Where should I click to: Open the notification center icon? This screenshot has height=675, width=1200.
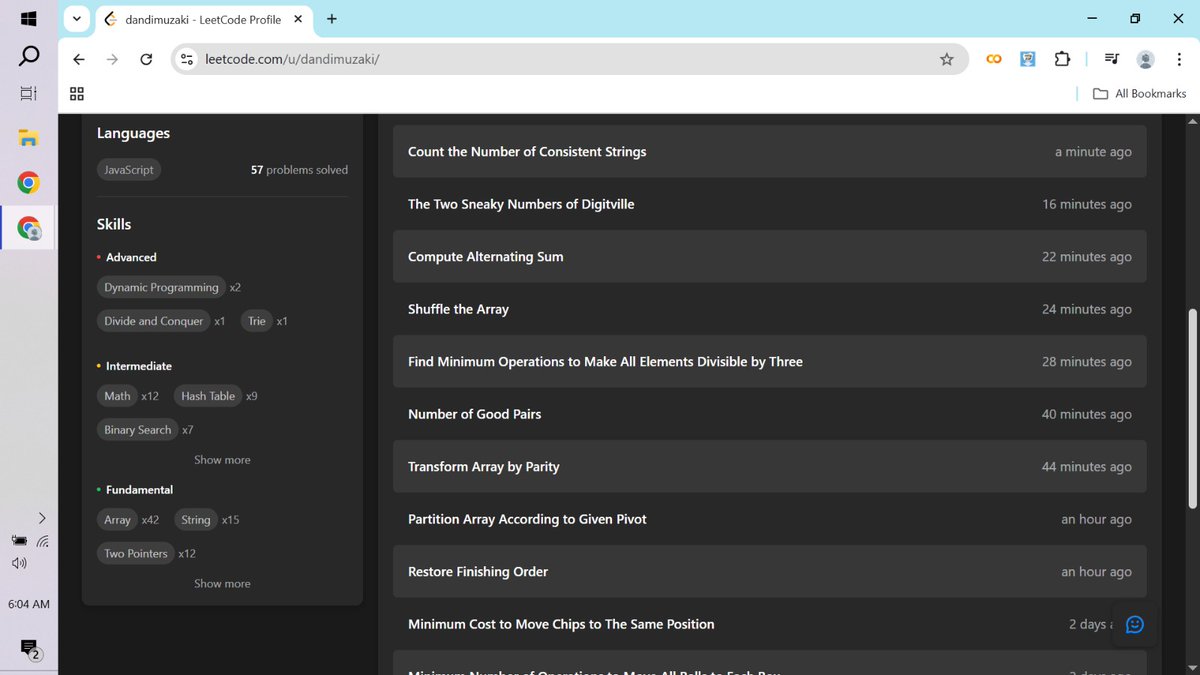29,648
